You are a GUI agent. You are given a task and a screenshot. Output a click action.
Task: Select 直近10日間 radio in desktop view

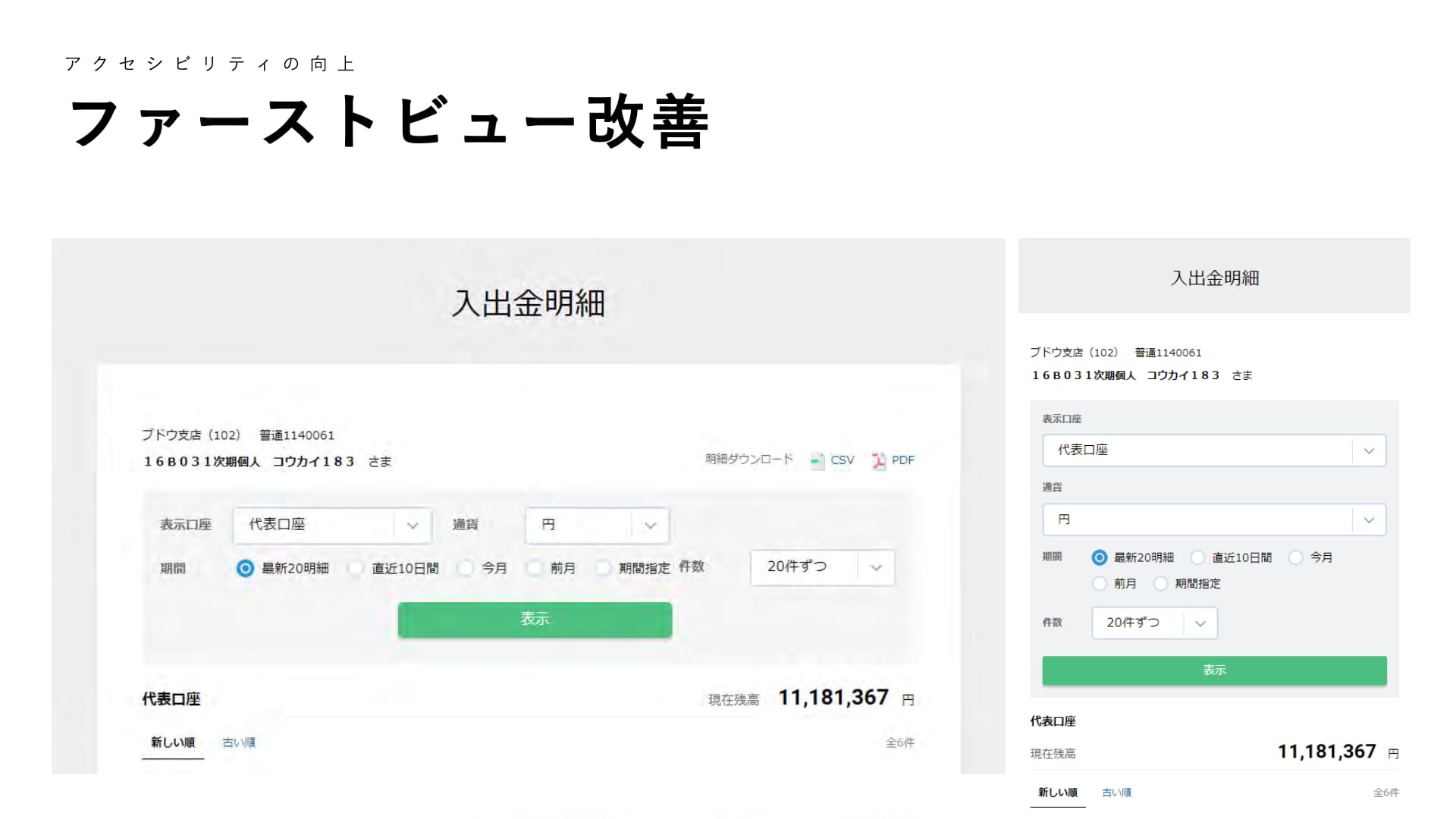[355, 568]
